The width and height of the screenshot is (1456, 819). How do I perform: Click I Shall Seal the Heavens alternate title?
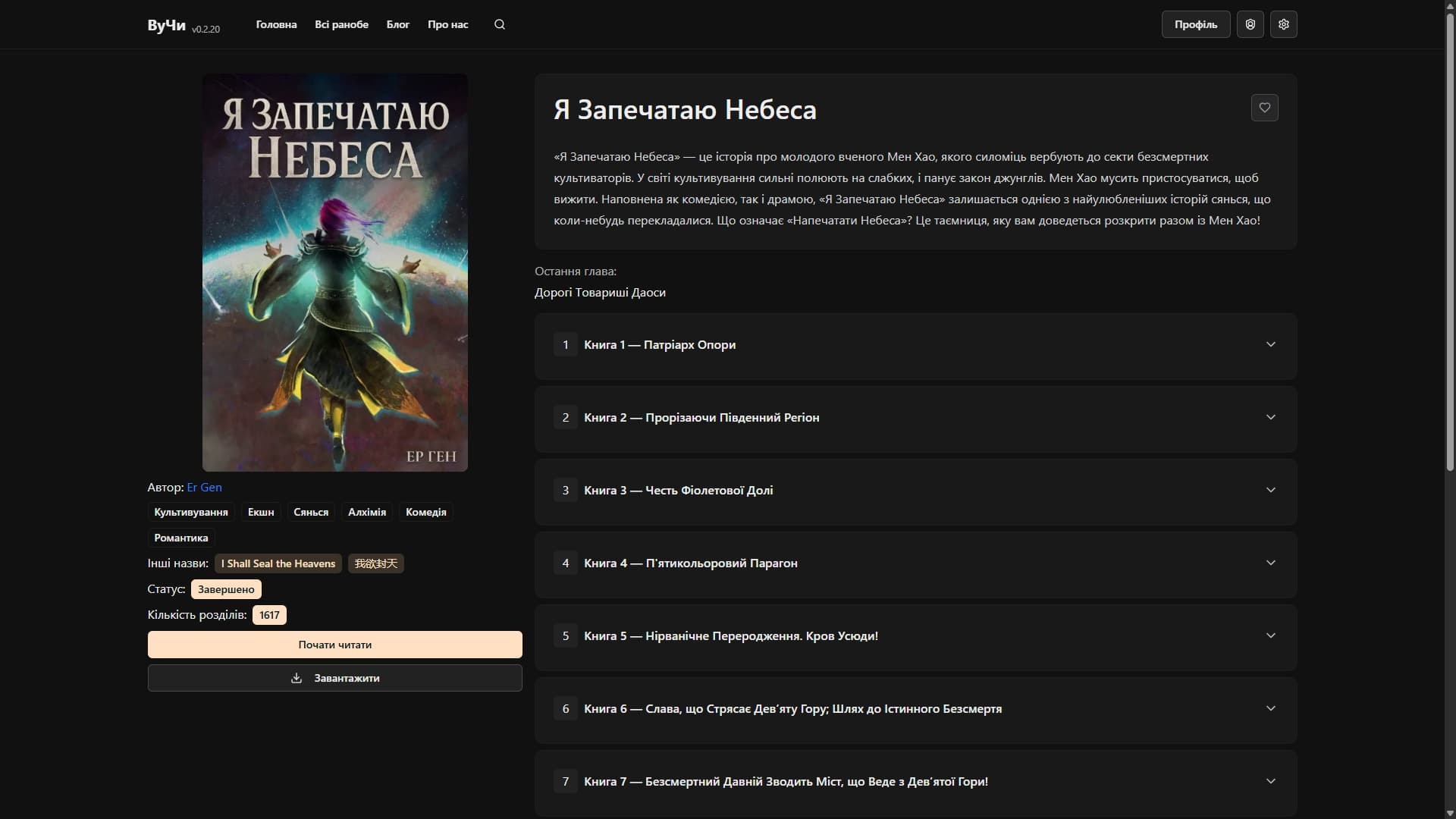pos(278,563)
